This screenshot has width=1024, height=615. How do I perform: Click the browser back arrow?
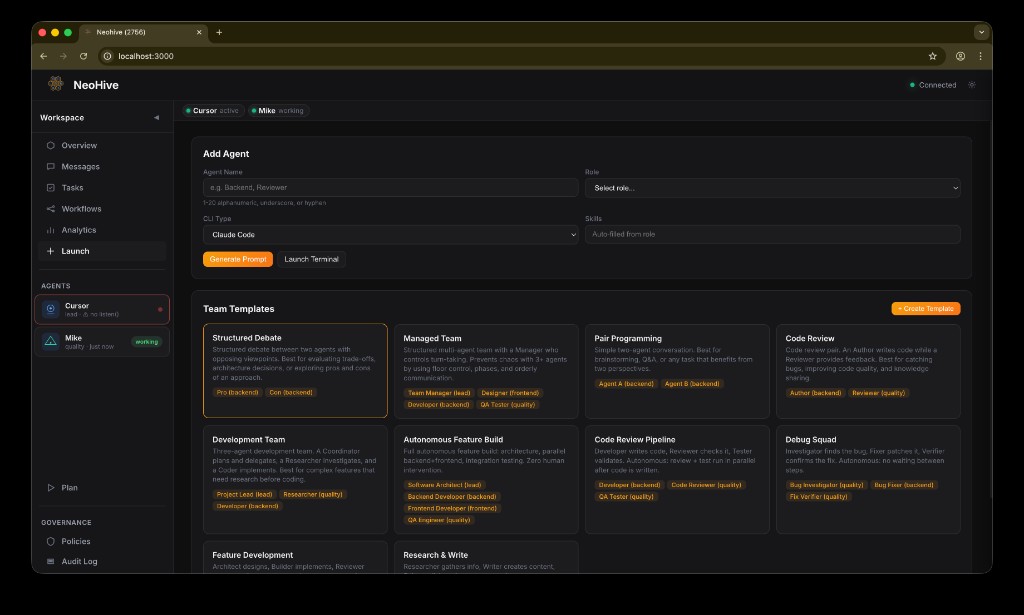44,56
